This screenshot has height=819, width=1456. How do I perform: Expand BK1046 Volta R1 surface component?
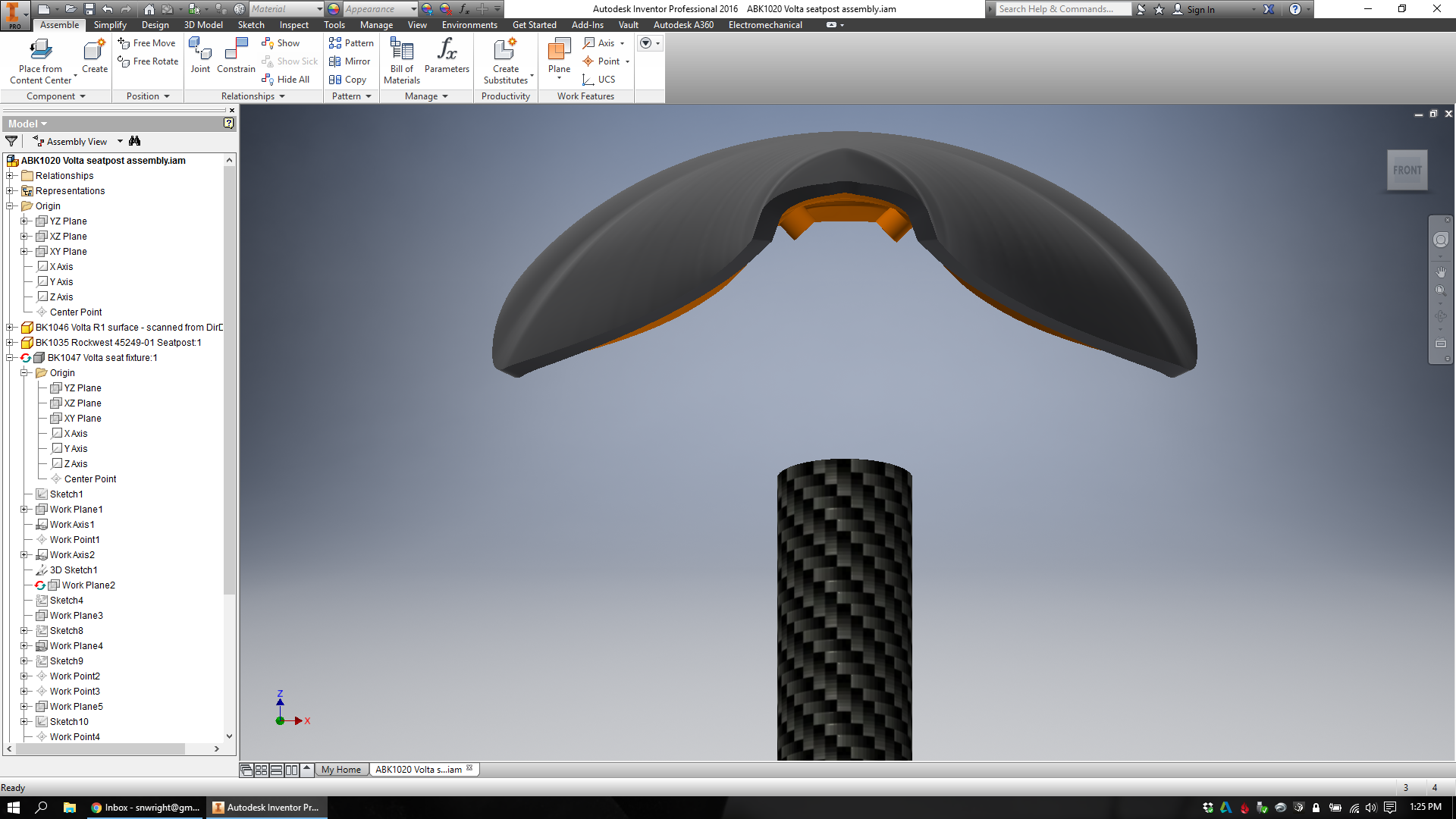point(10,328)
